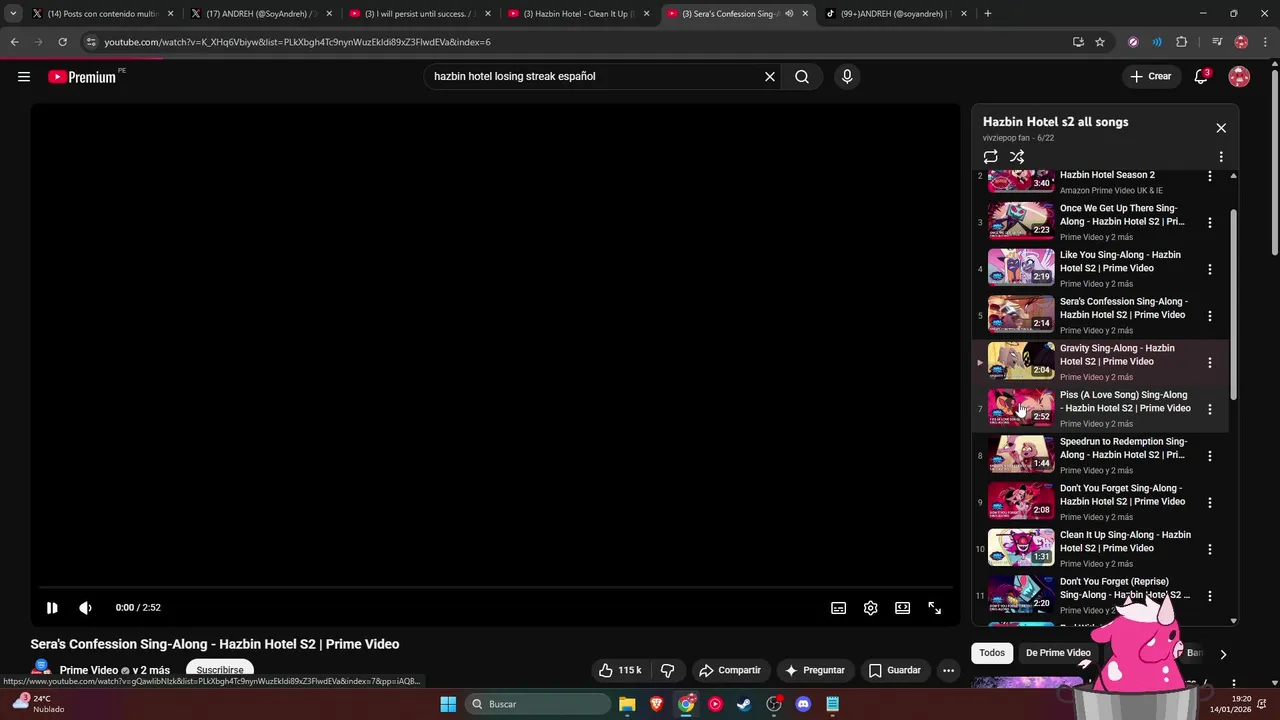The width and height of the screenshot is (1280, 720).
Task: Open Windows Start menu
Action: pos(448,704)
